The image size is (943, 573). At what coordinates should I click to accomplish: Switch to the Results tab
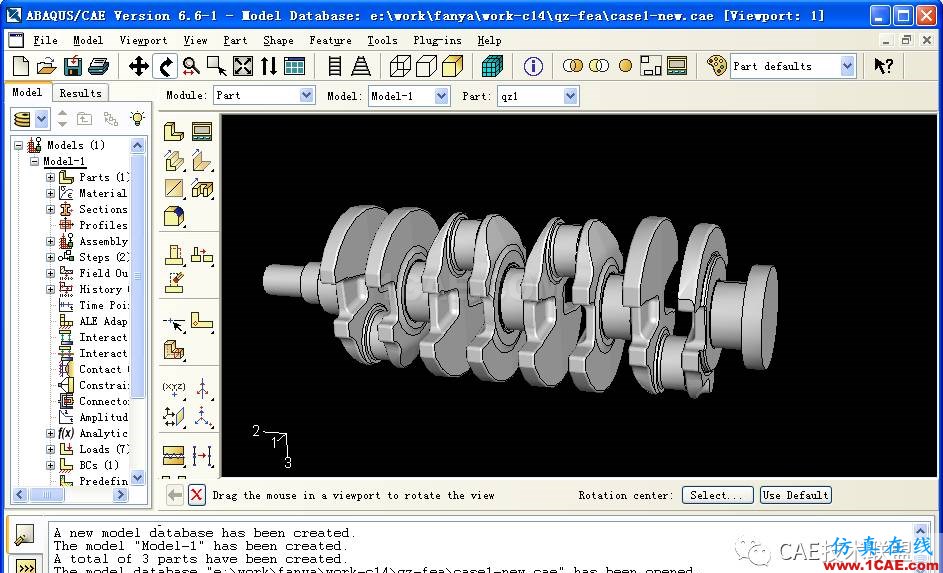(x=81, y=93)
